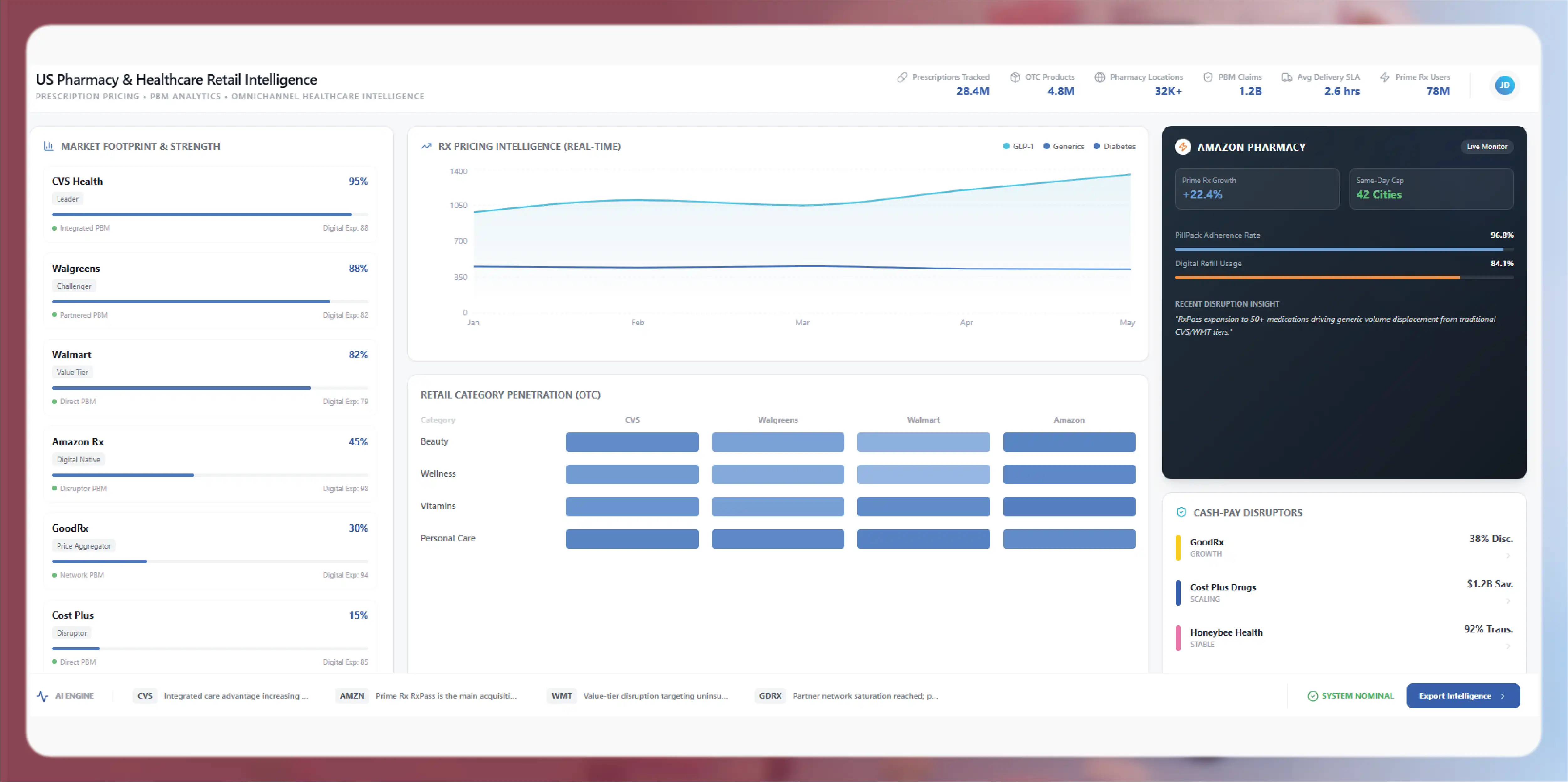The height and width of the screenshot is (782, 1568).
Task: Click the CVS Health strength progress bar
Action: pyautogui.click(x=210, y=214)
